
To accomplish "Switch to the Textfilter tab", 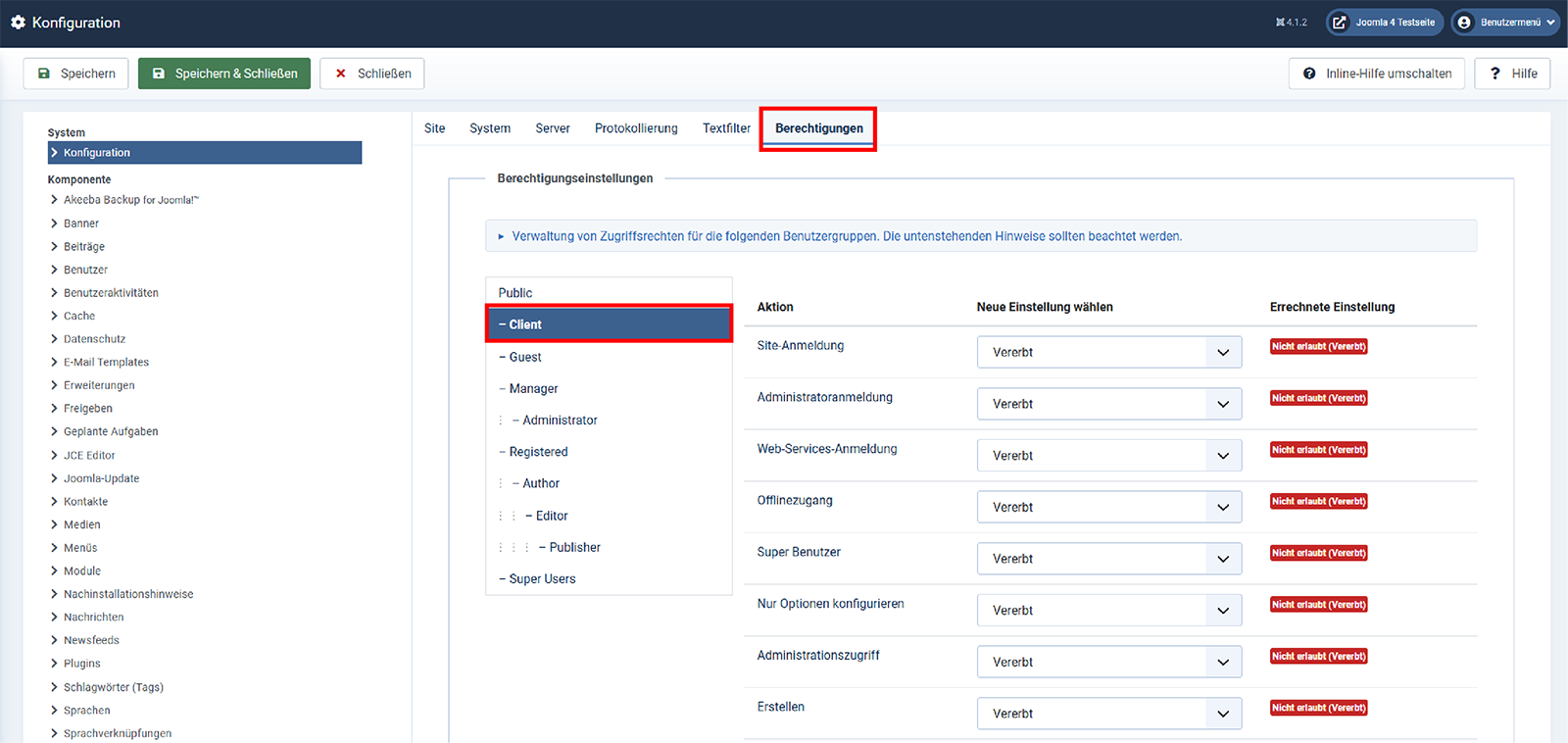I will pos(726,128).
